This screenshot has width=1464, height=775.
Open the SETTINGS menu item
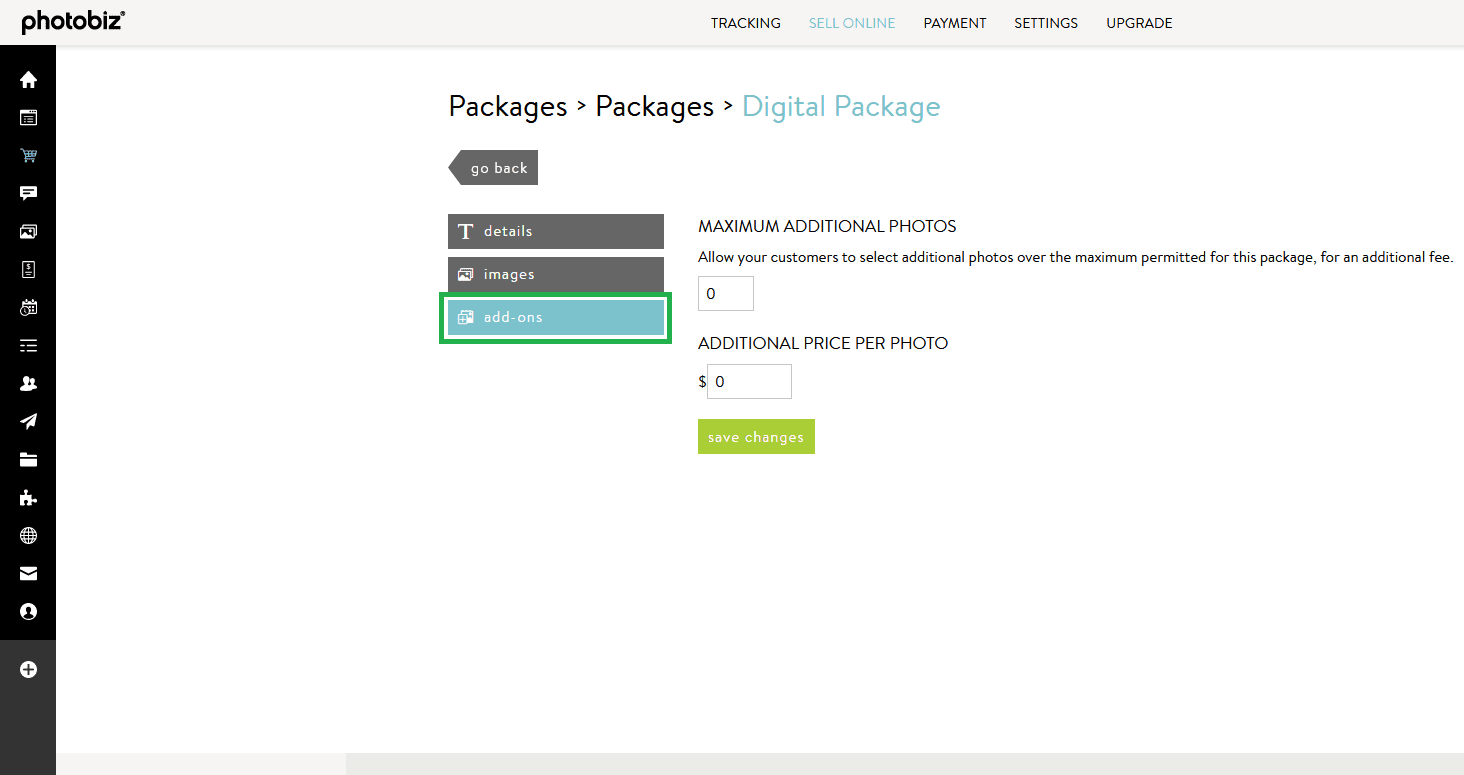pos(1045,22)
